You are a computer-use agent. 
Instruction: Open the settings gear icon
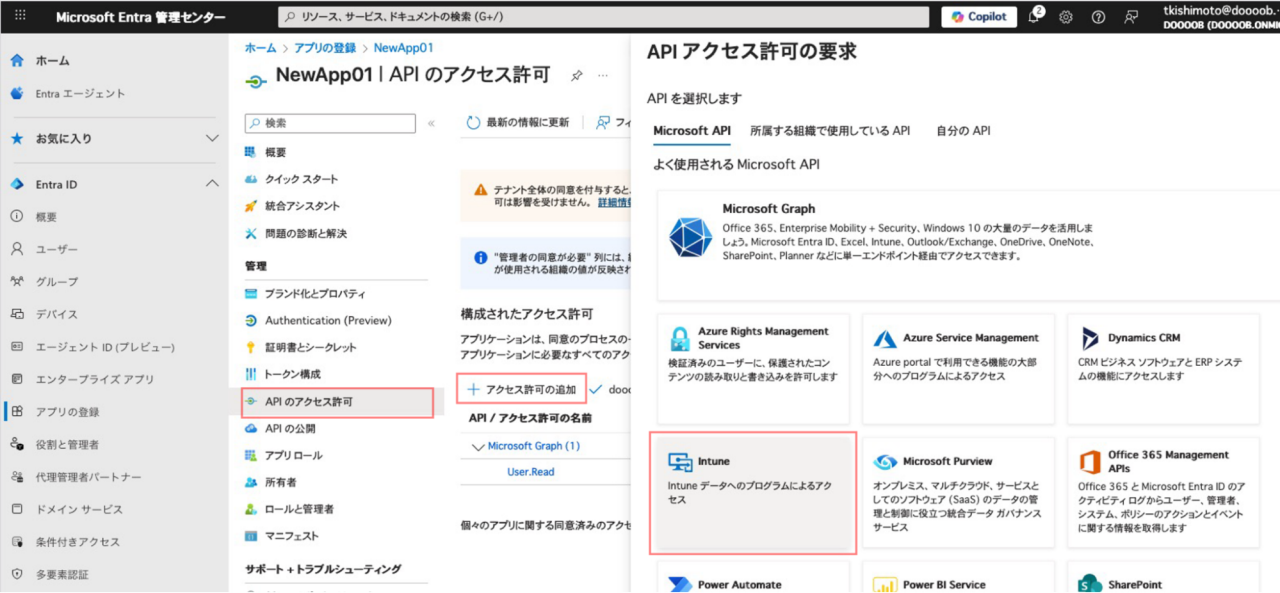[x=1066, y=17]
